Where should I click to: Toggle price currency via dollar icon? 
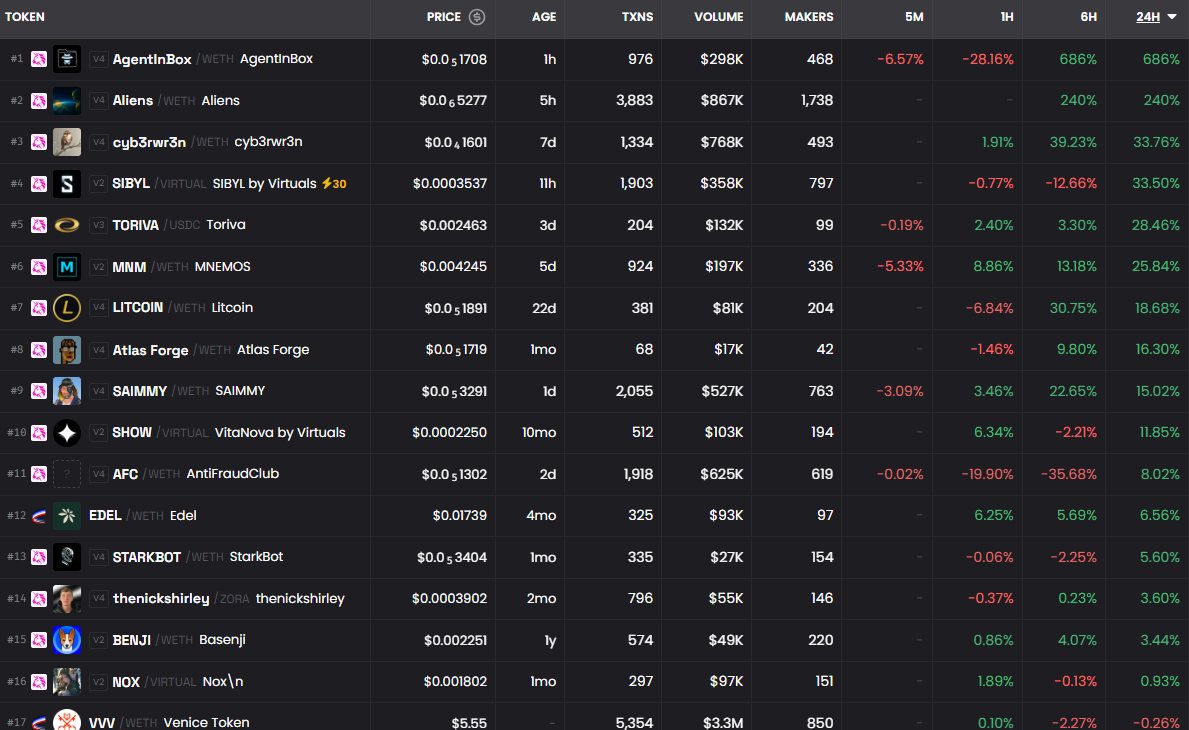[x=476, y=17]
